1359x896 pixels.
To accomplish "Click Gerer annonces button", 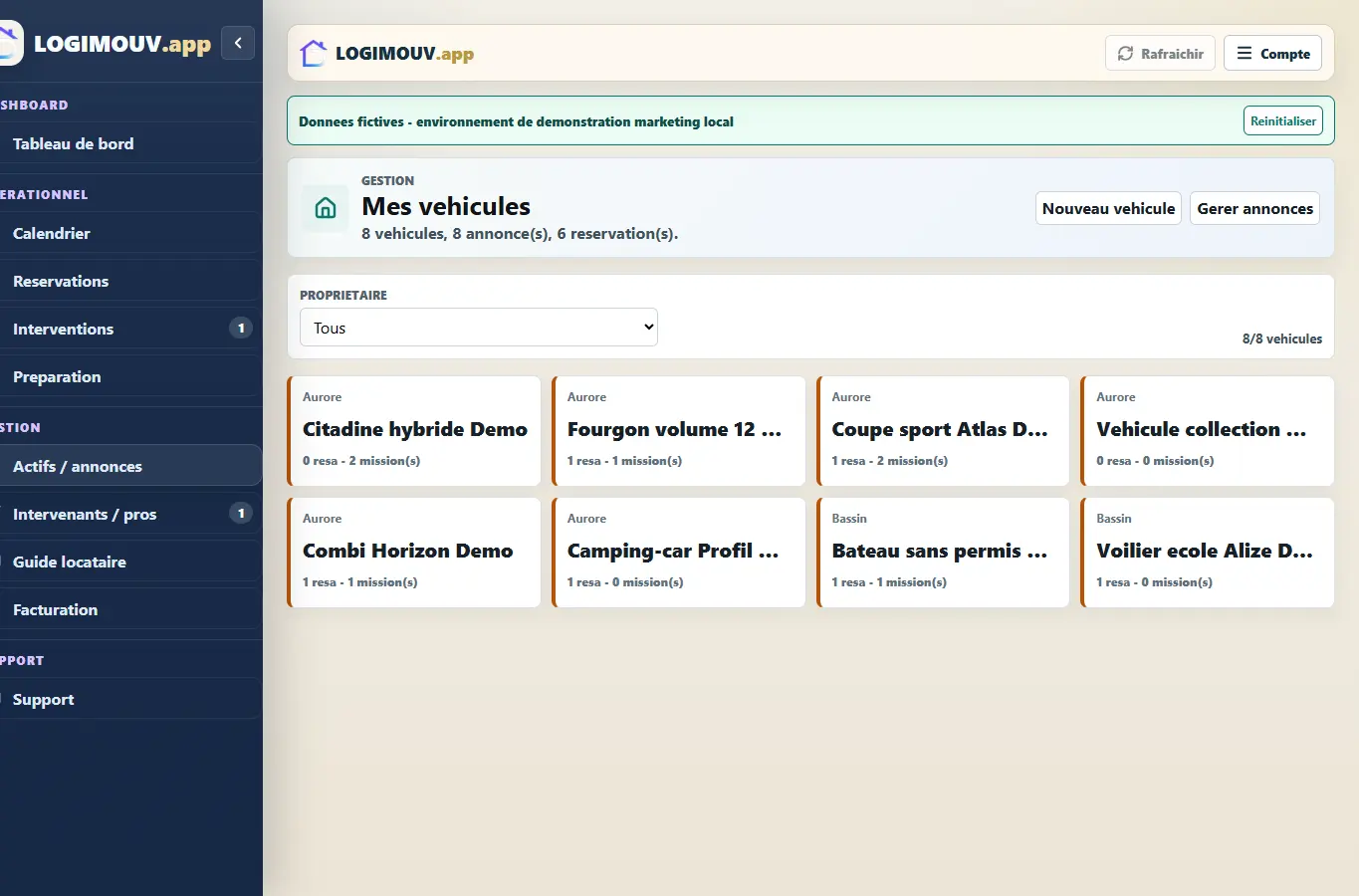I will 1254,208.
